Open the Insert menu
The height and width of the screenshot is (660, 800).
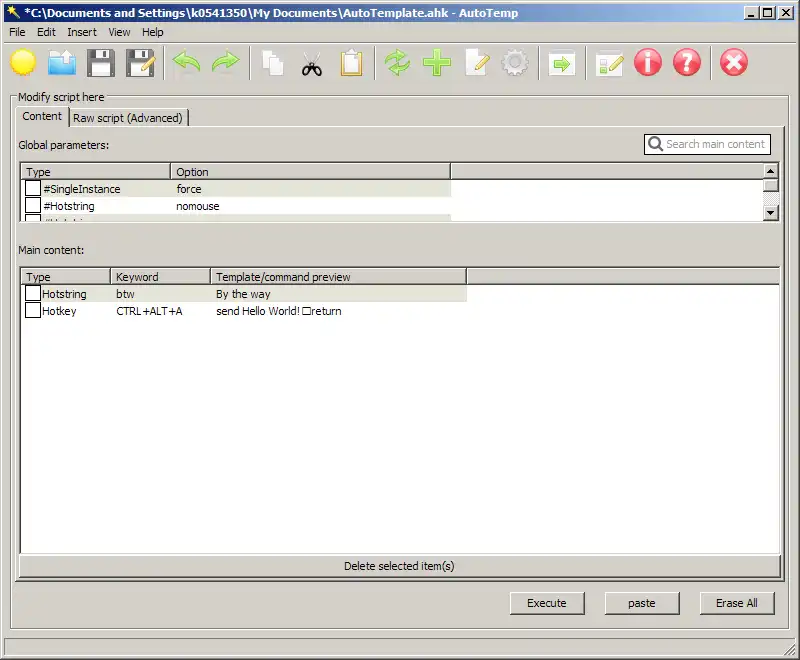point(82,32)
